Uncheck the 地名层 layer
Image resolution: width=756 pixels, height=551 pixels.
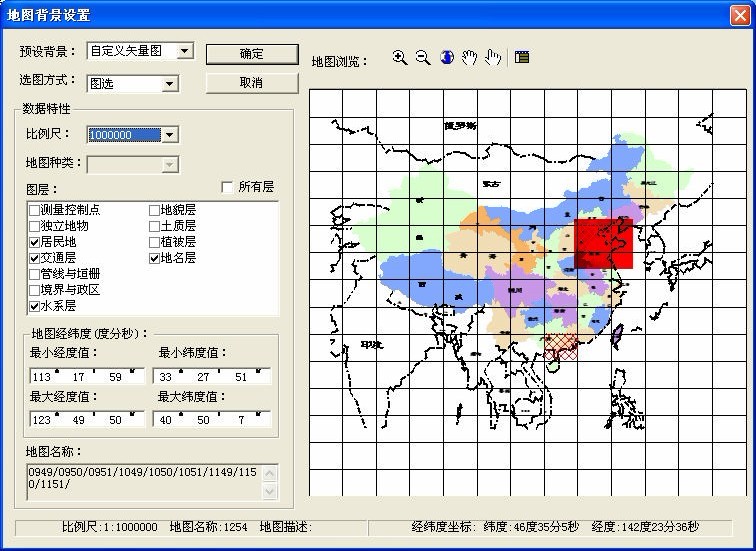click(x=154, y=258)
